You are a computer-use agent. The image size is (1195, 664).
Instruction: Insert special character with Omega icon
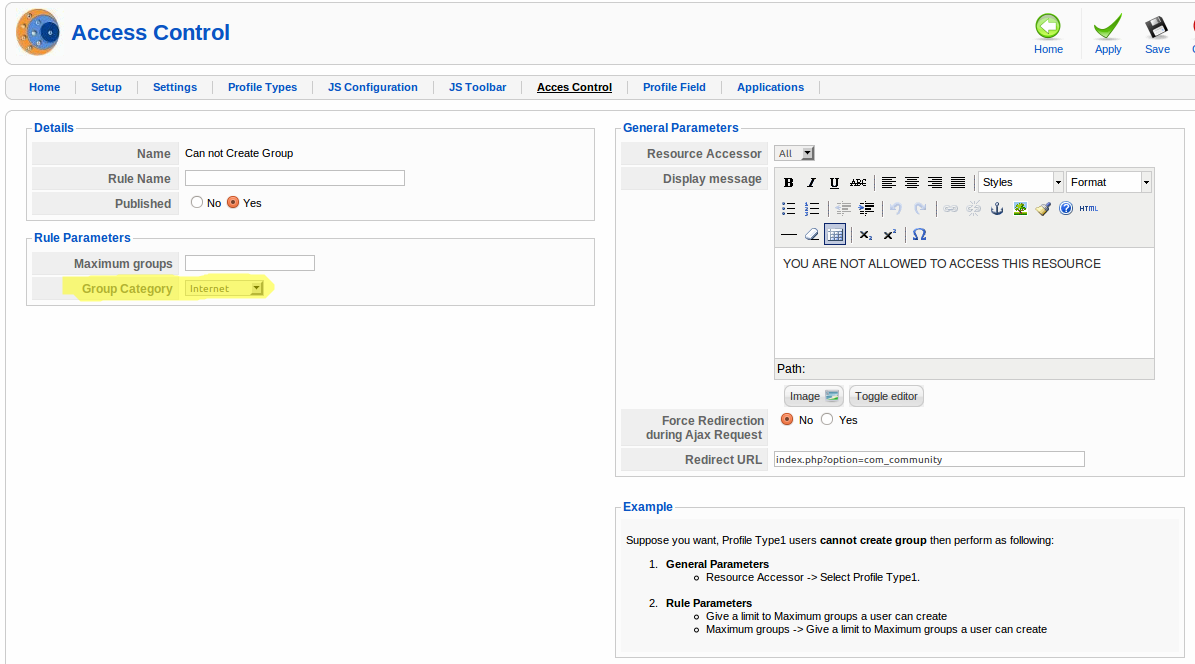pos(920,235)
